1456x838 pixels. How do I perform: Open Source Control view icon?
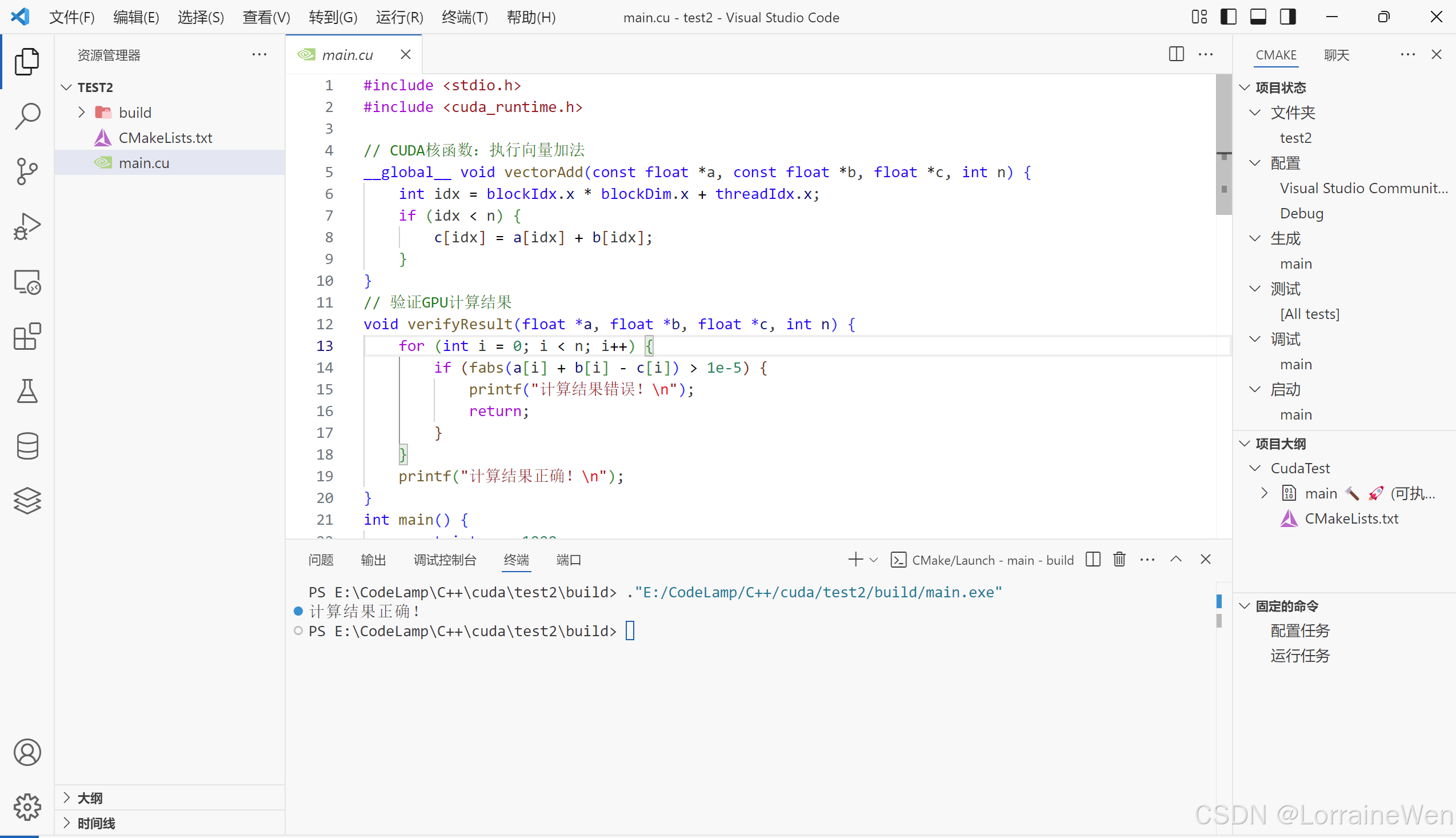pos(27,171)
